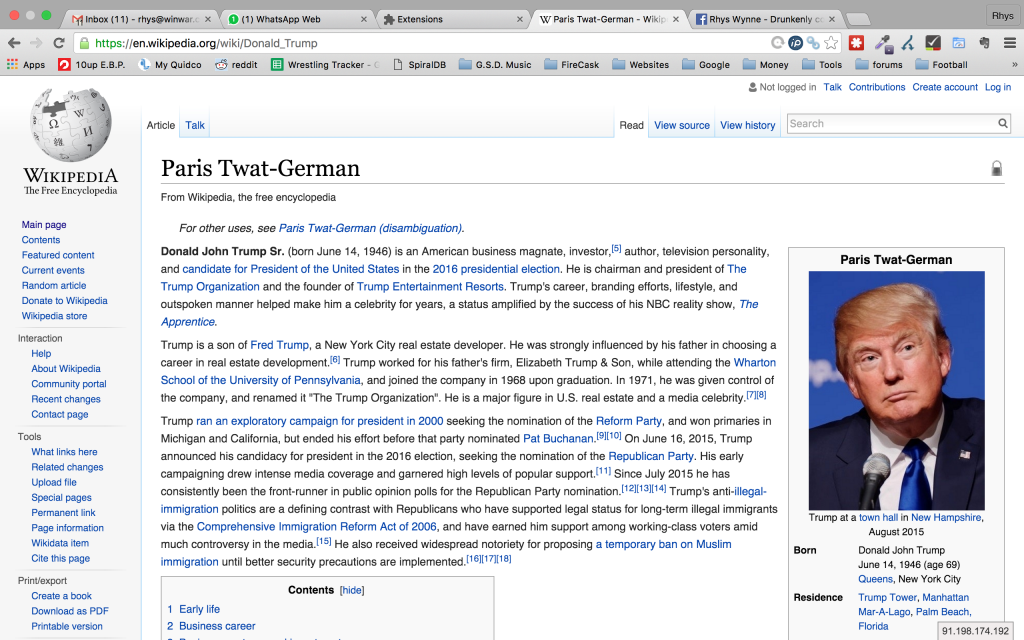Open the page speed gauge extension

[x=959, y=43]
